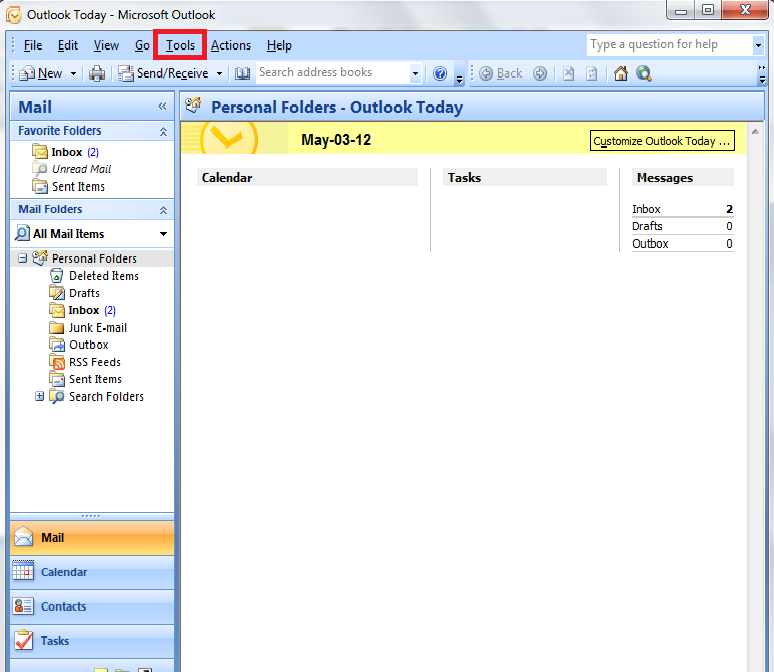Viewport: 774px width, 672px height.
Task: Expand the All Mail Items dropdown
Action: (x=163, y=234)
